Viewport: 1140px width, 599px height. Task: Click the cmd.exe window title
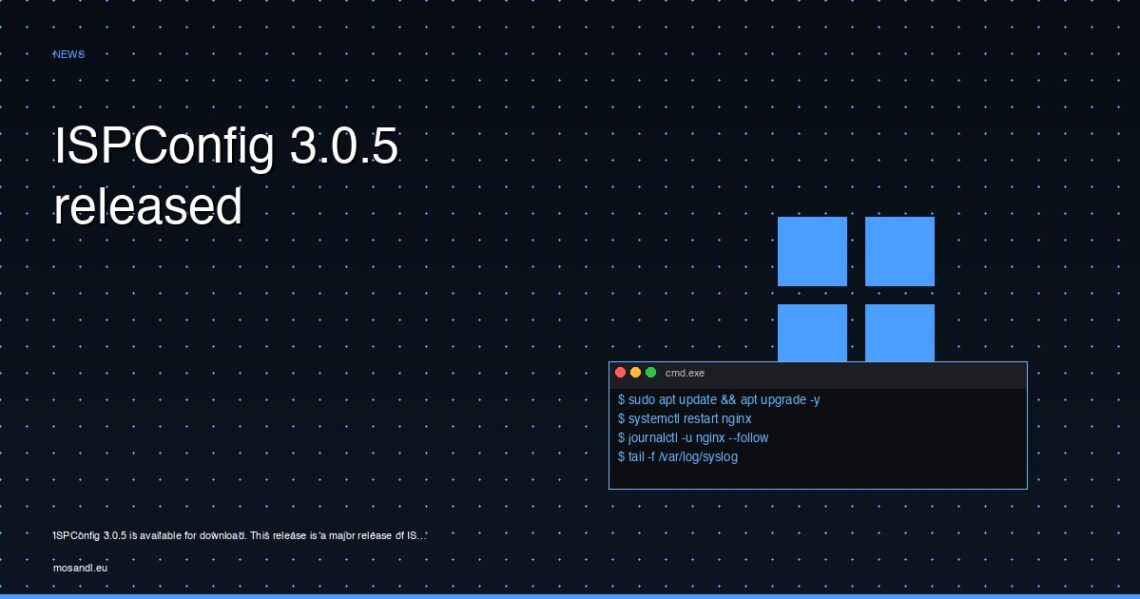(x=685, y=373)
